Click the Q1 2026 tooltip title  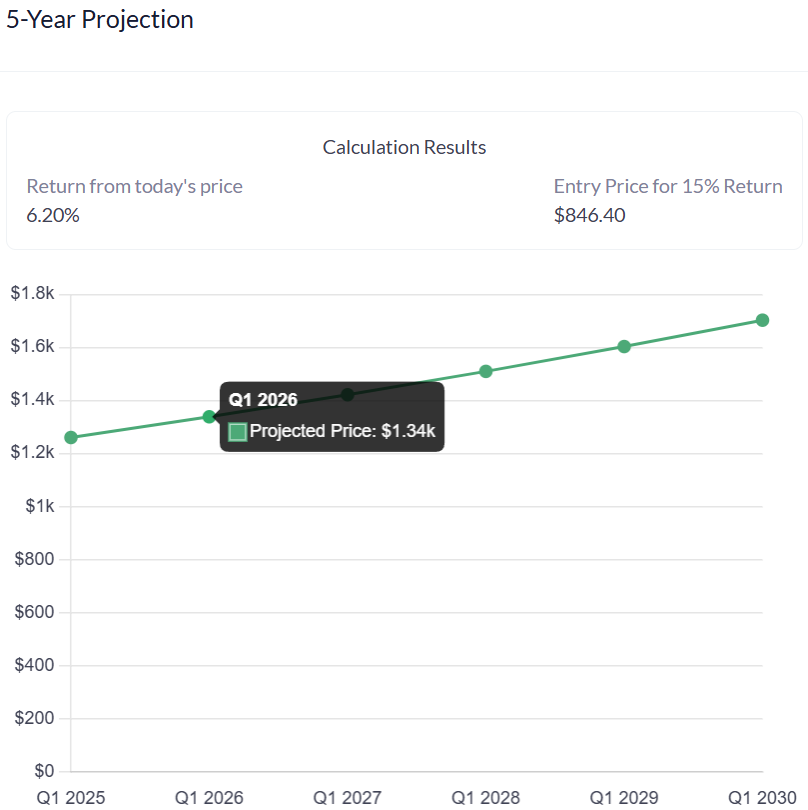pos(263,400)
